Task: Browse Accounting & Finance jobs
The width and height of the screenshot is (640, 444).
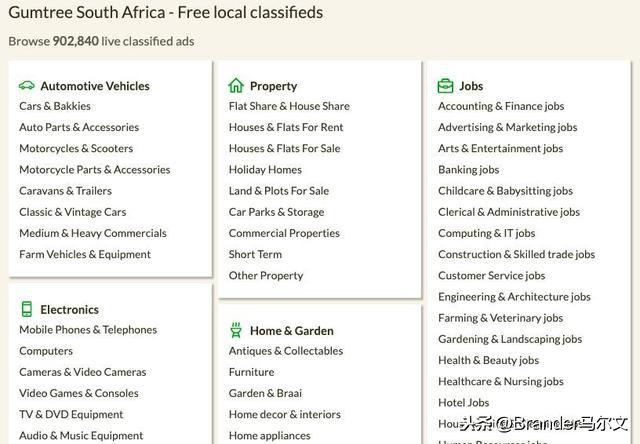Action: pos(501,106)
